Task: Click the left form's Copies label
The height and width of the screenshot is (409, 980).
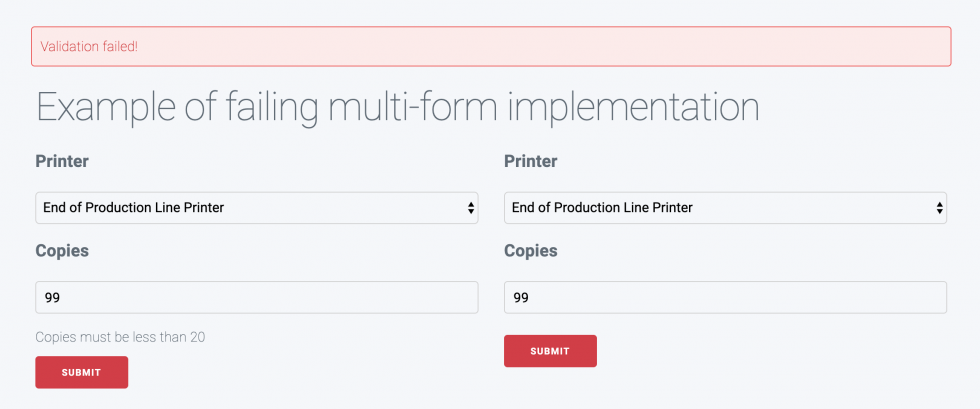Action: point(62,251)
